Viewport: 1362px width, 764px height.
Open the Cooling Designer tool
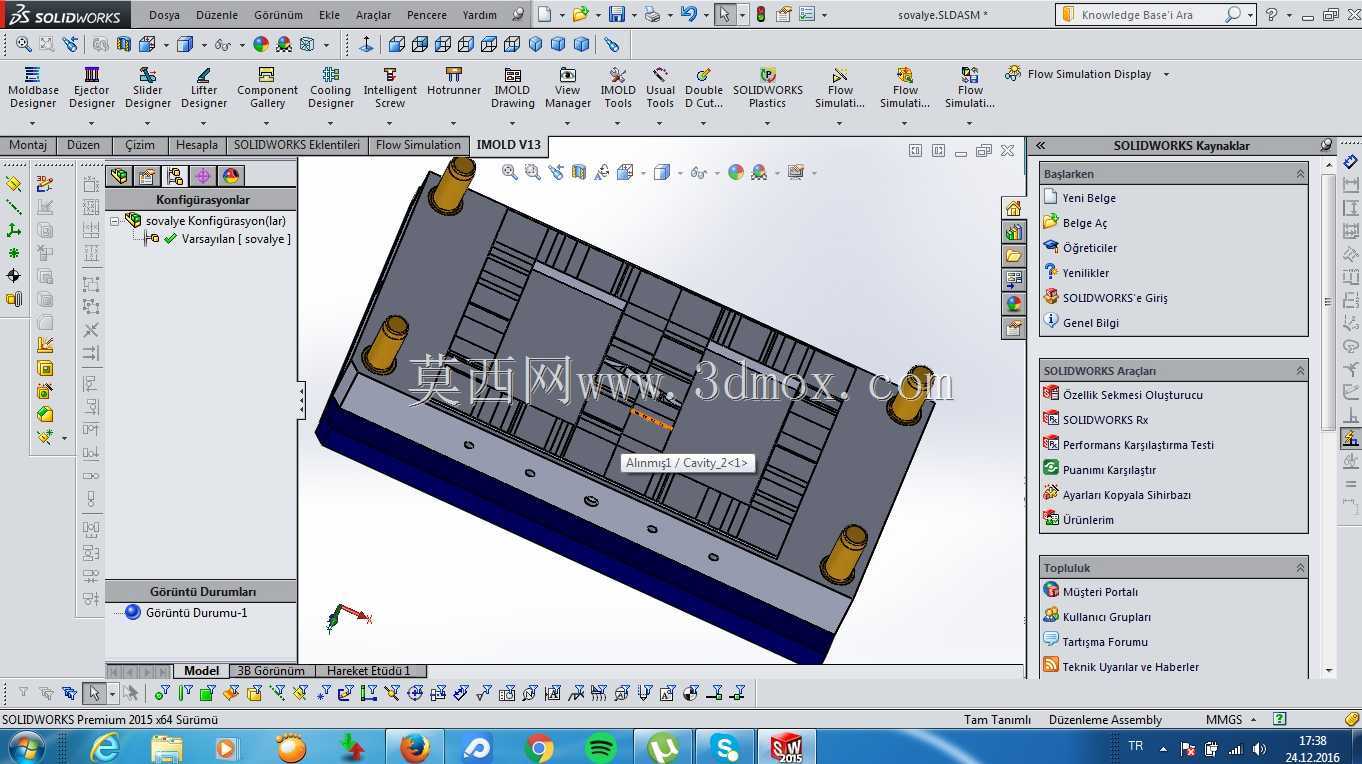331,88
